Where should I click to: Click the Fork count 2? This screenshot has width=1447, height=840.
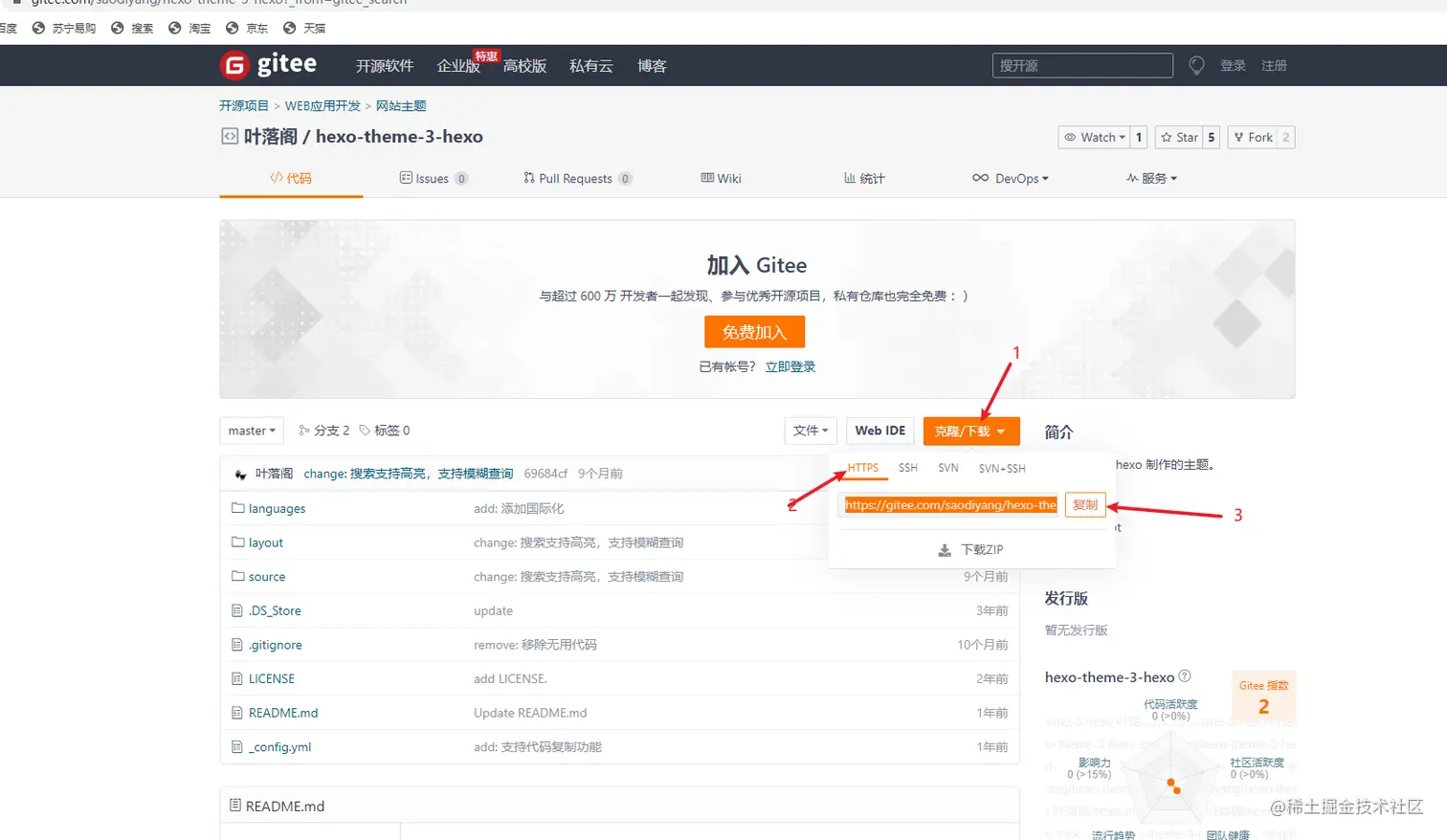(x=1286, y=137)
